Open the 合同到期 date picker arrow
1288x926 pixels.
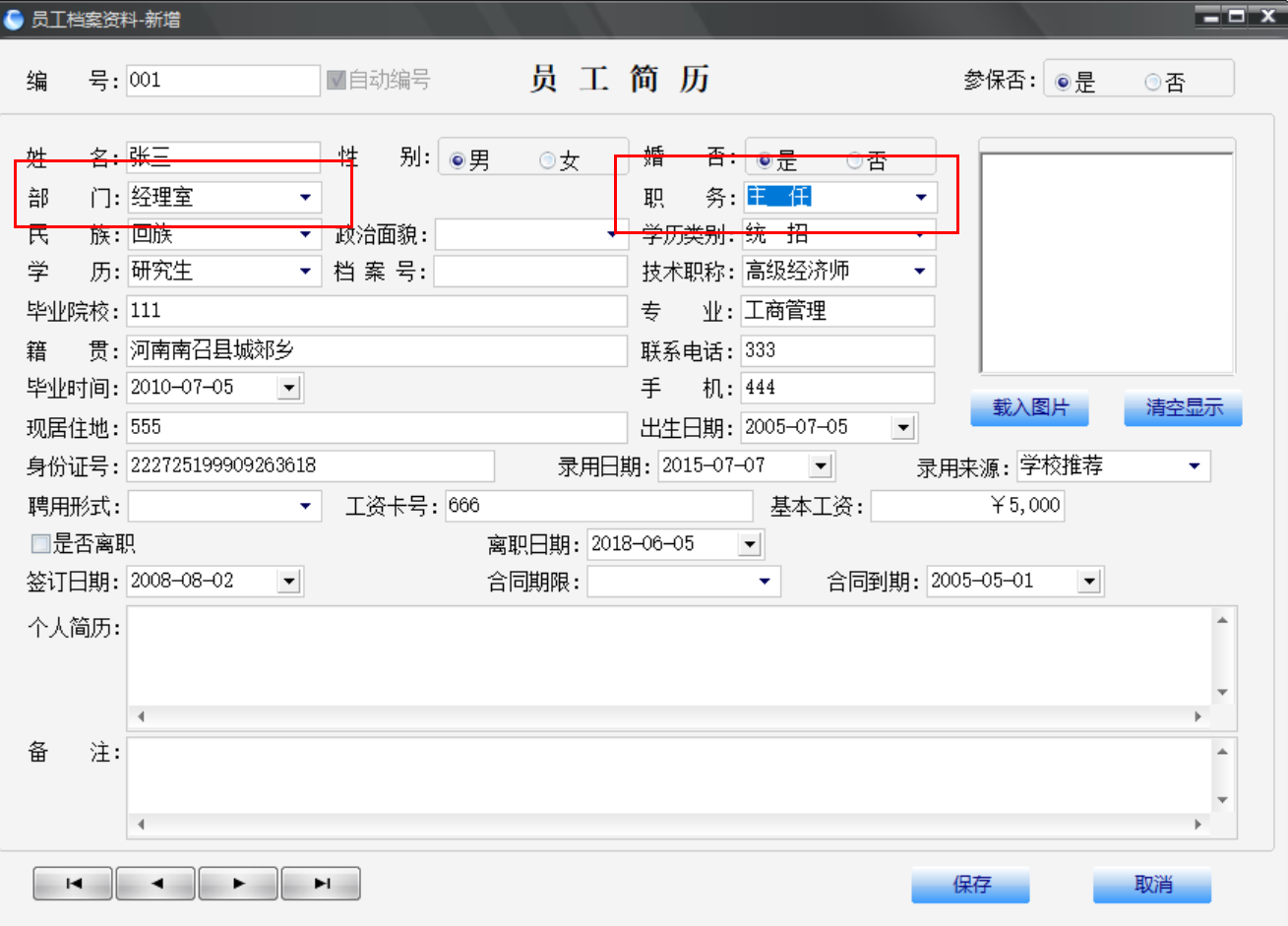[x=1088, y=582]
